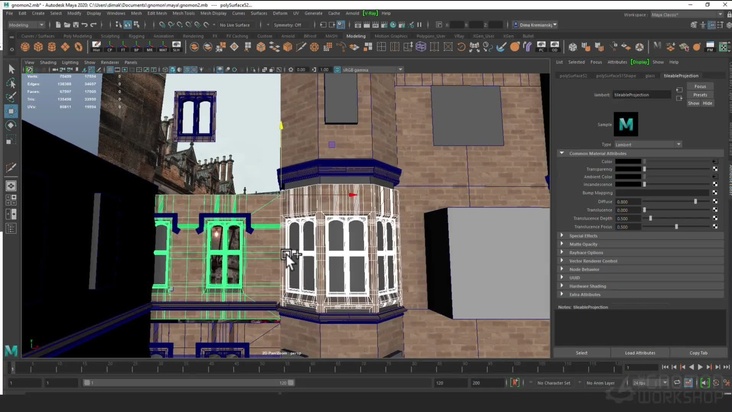The height and width of the screenshot is (412, 732).
Task: Activate the Select tool arrow in toolbox
Action: [11, 69]
